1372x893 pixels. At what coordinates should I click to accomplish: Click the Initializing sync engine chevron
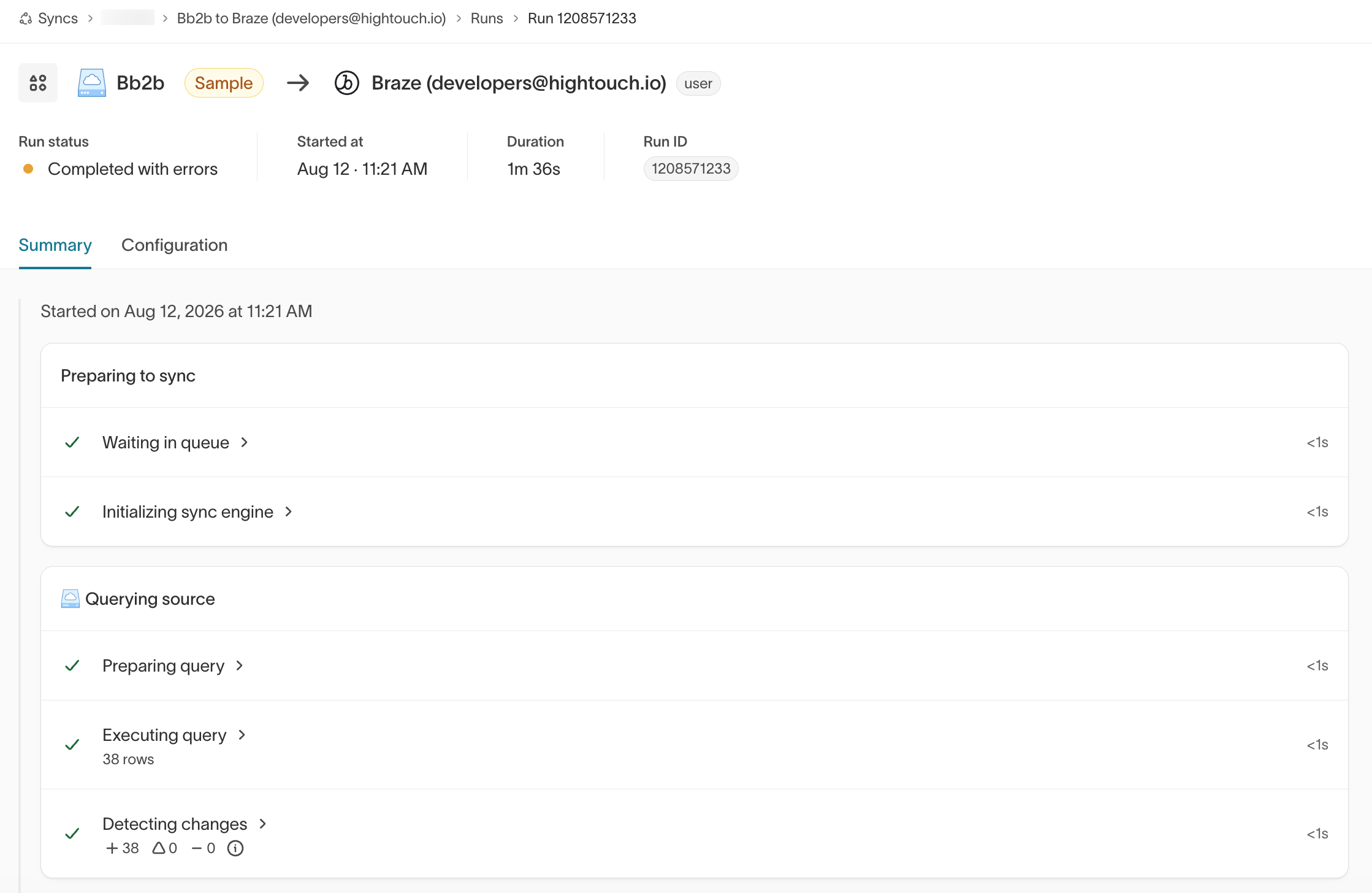pyautogui.click(x=289, y=512)
